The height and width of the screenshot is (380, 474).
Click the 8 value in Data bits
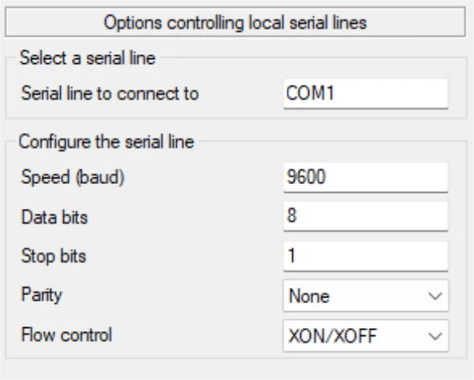292,215
